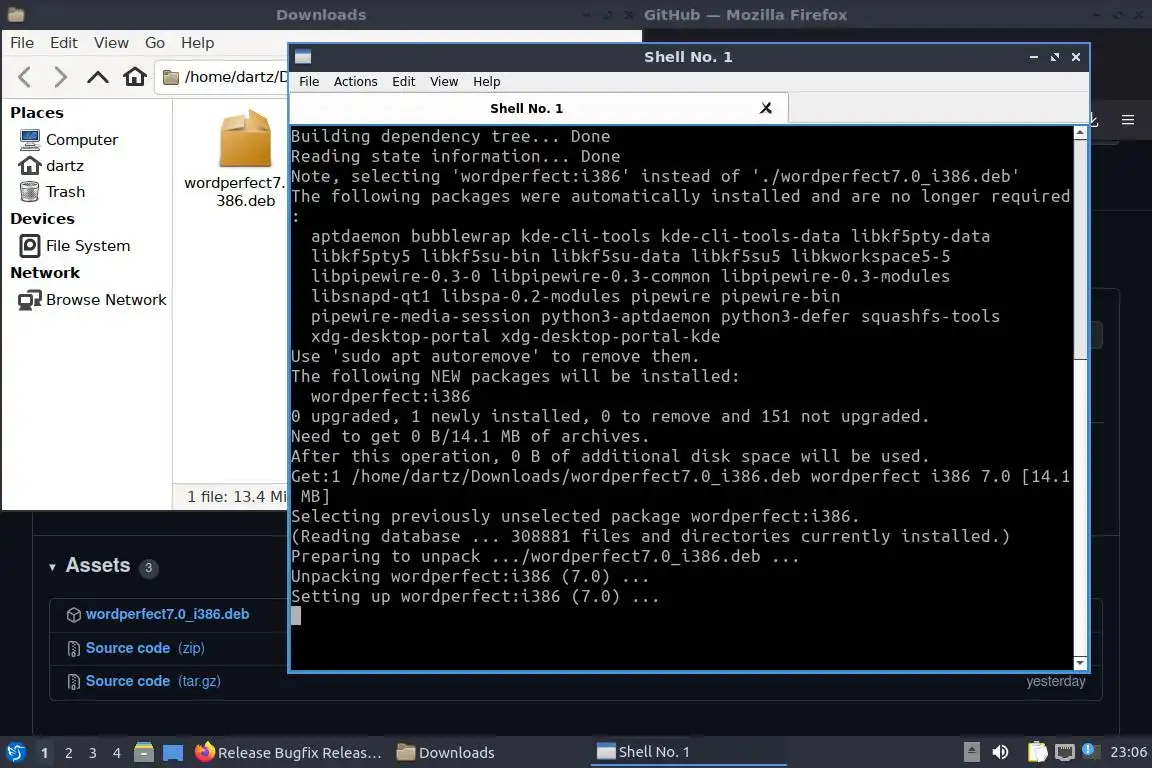The width and height of the screenshot is (1152, 768).
Task: Open the Help menu in Downloads window
Action: (x=198, y=43)
